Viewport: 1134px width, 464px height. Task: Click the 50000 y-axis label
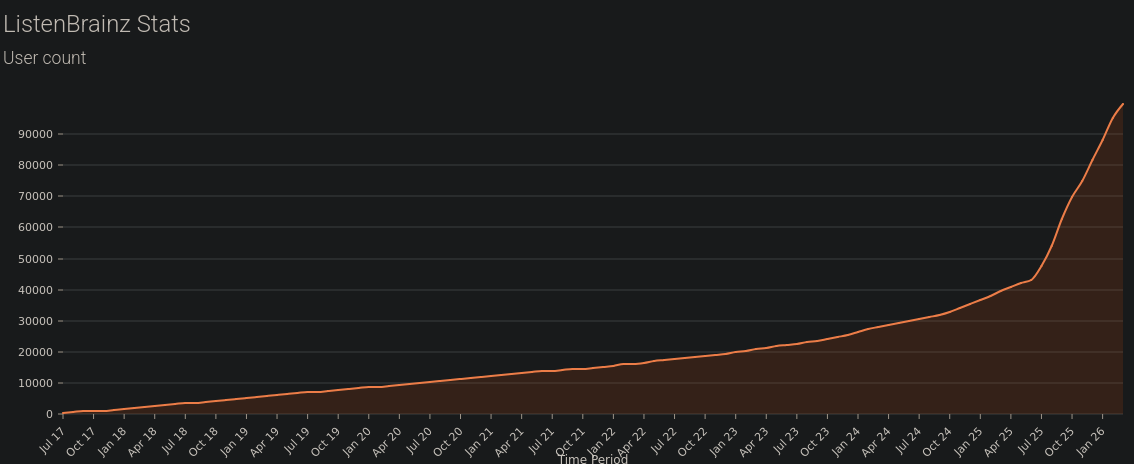tap(35, 259)
